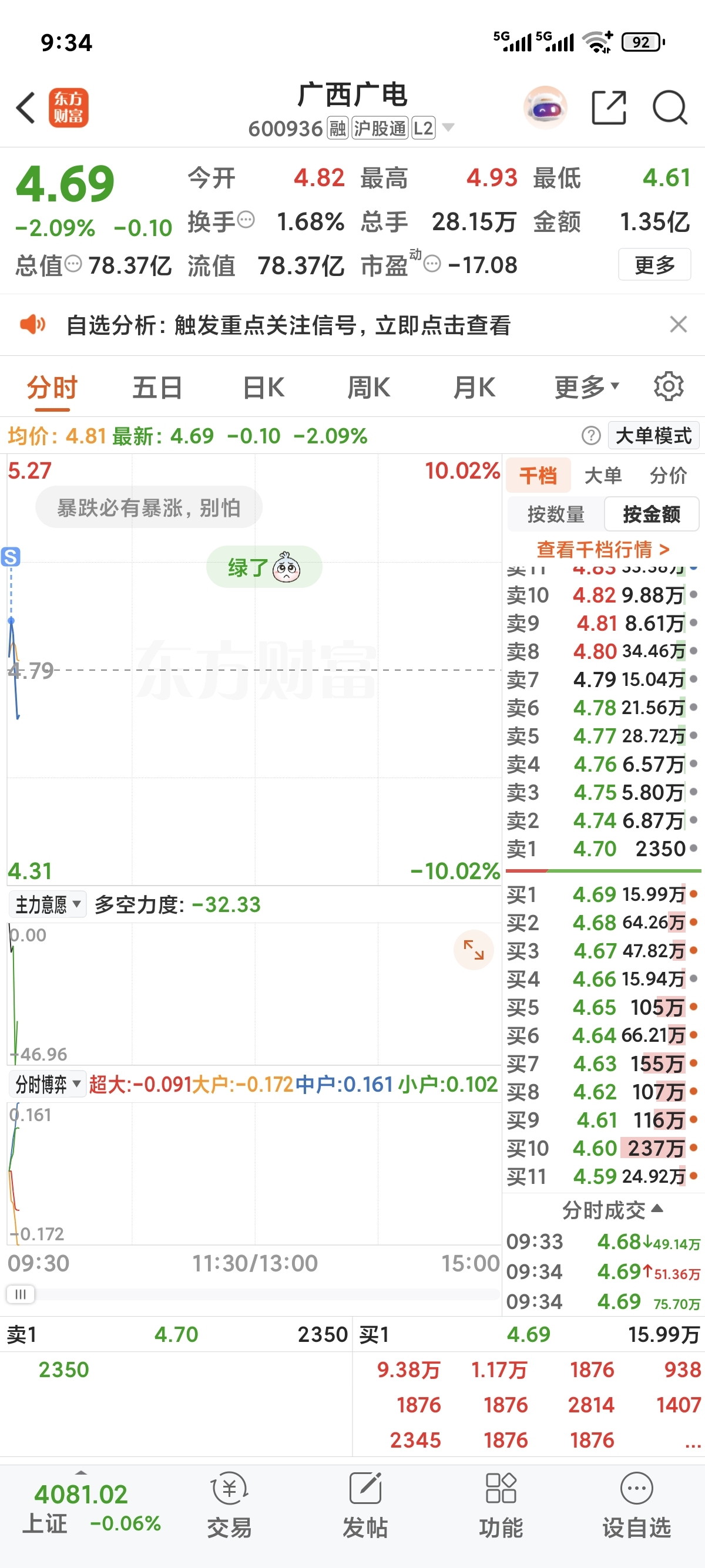Tap the 绿了 emoji comment bubble

264,567
